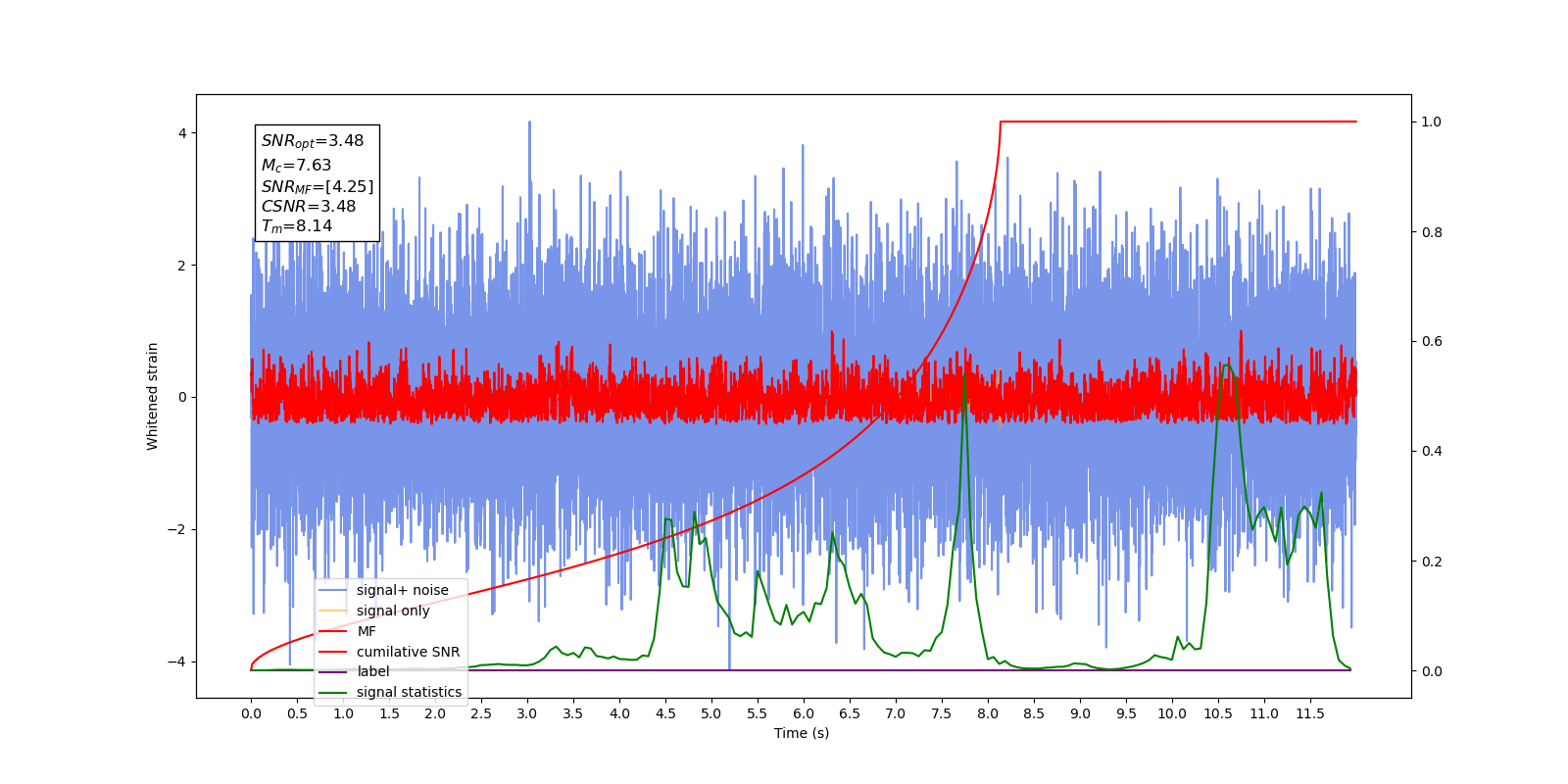Screen dimensions: 1568x784
Task: Click the right y-axis tick label 0.8
Action: click(1431, 232)
